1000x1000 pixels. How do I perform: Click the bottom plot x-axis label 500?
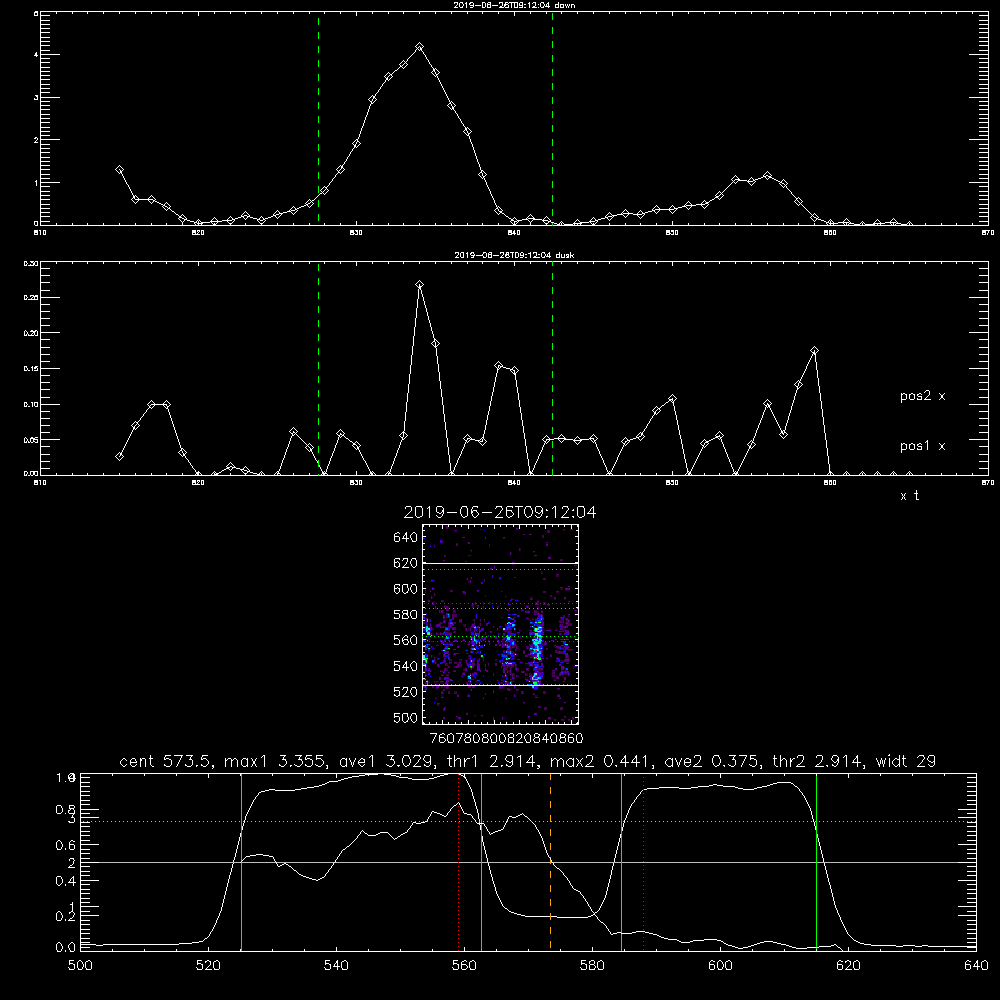click(x=80, y=966)
